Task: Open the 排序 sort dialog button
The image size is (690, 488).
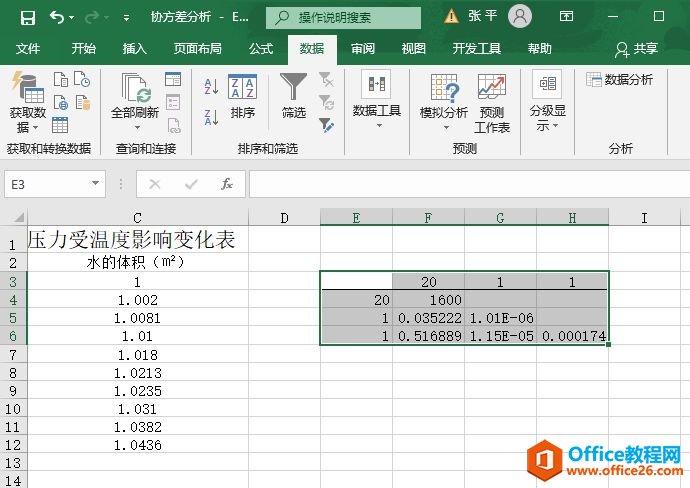Action: coord(242,97)
